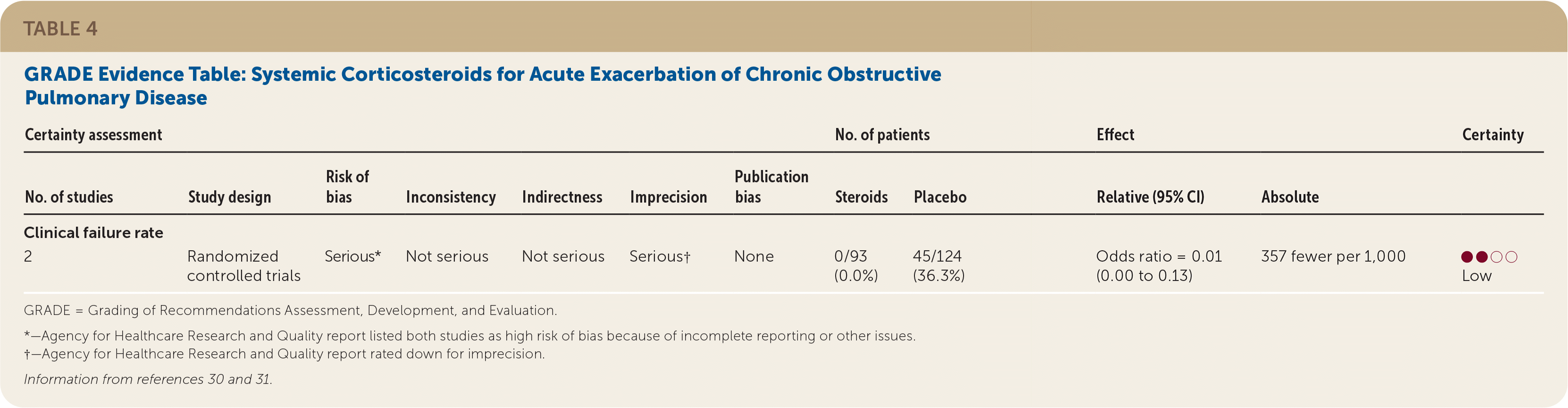Click the Indirectness column header

(x=562, y=197)
